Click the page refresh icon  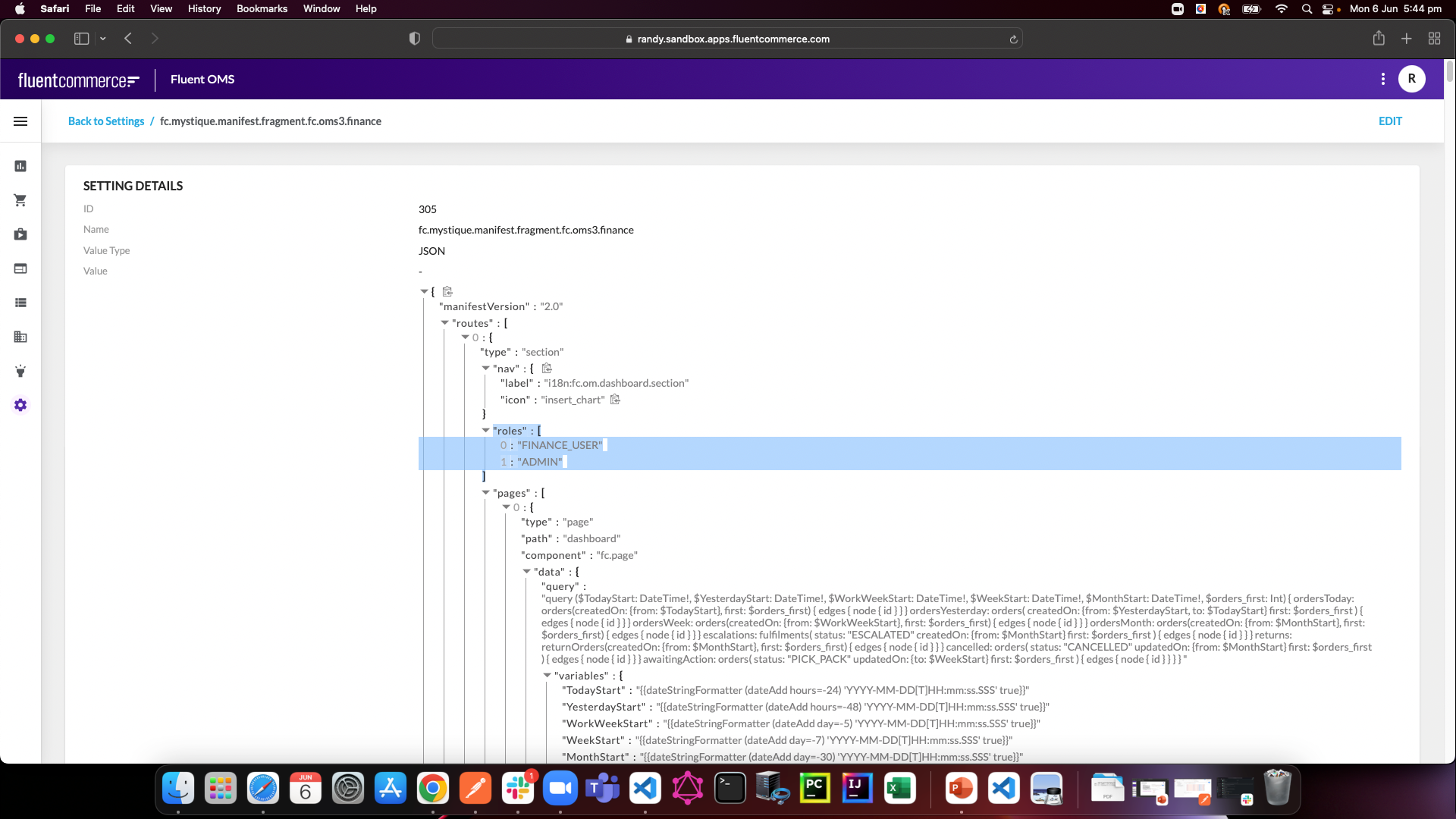pos(1014,38)
